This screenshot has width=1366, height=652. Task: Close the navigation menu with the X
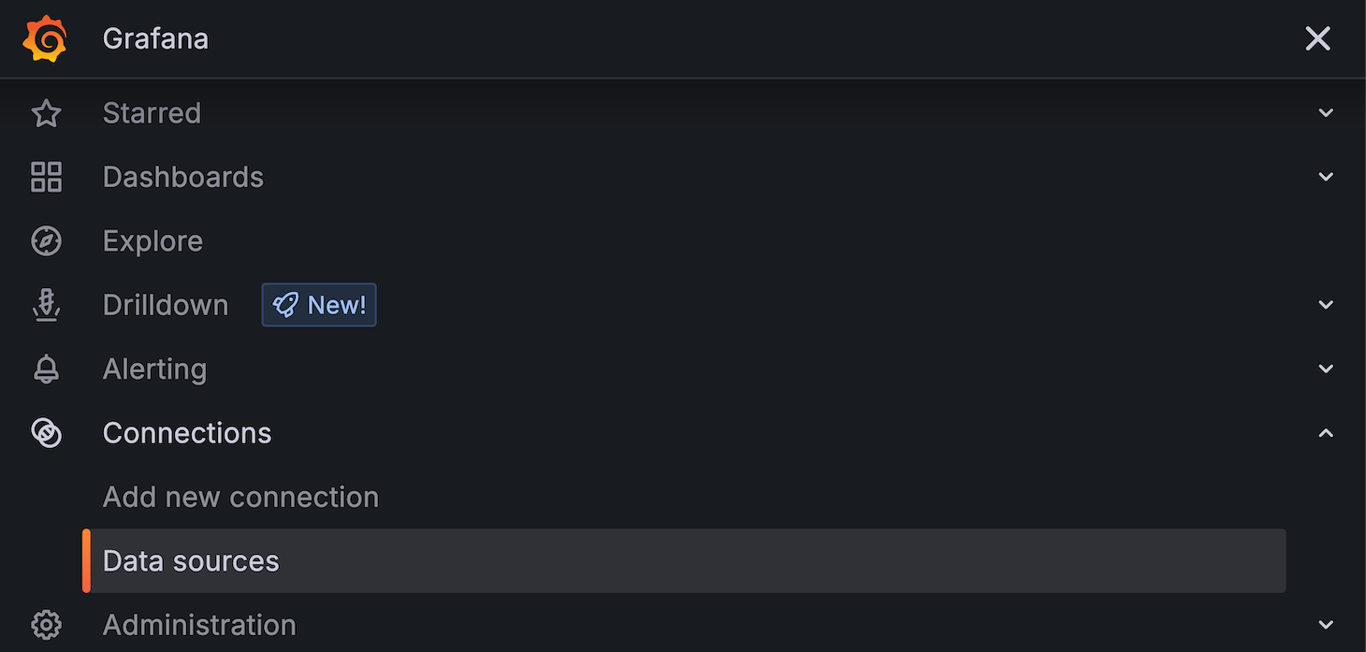pyautogui.click(x=1318, y=38)
